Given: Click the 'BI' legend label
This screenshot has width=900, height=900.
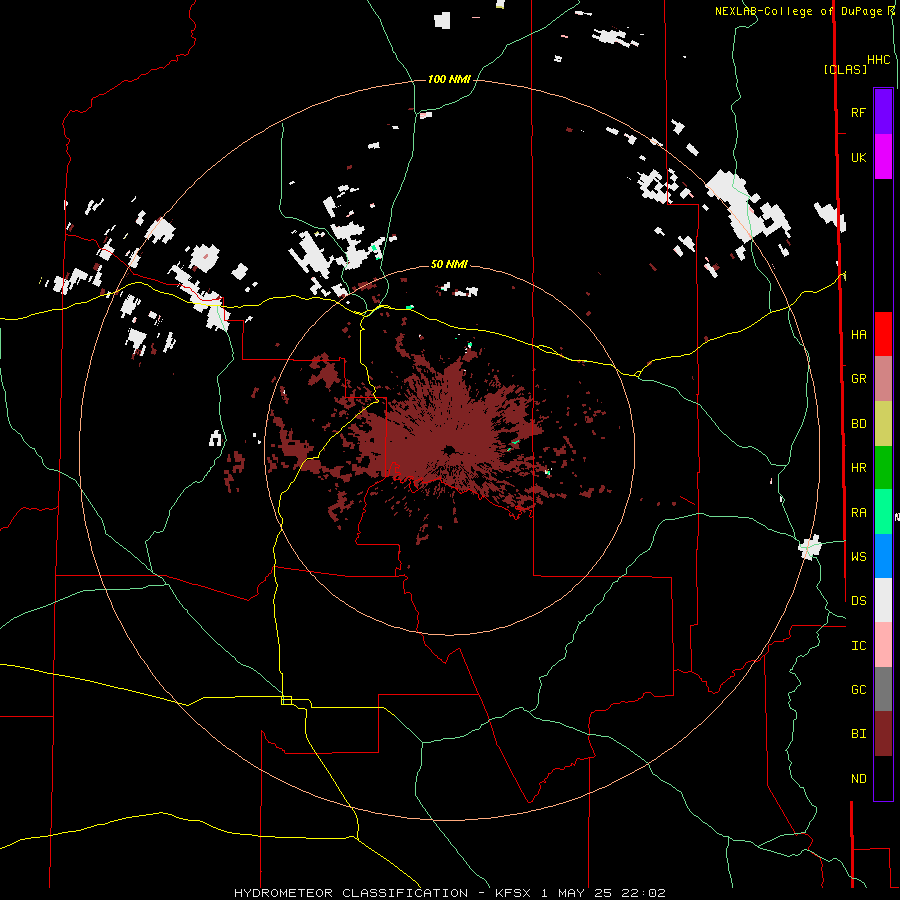Looking at the screenshot, I should coord(858,734).
